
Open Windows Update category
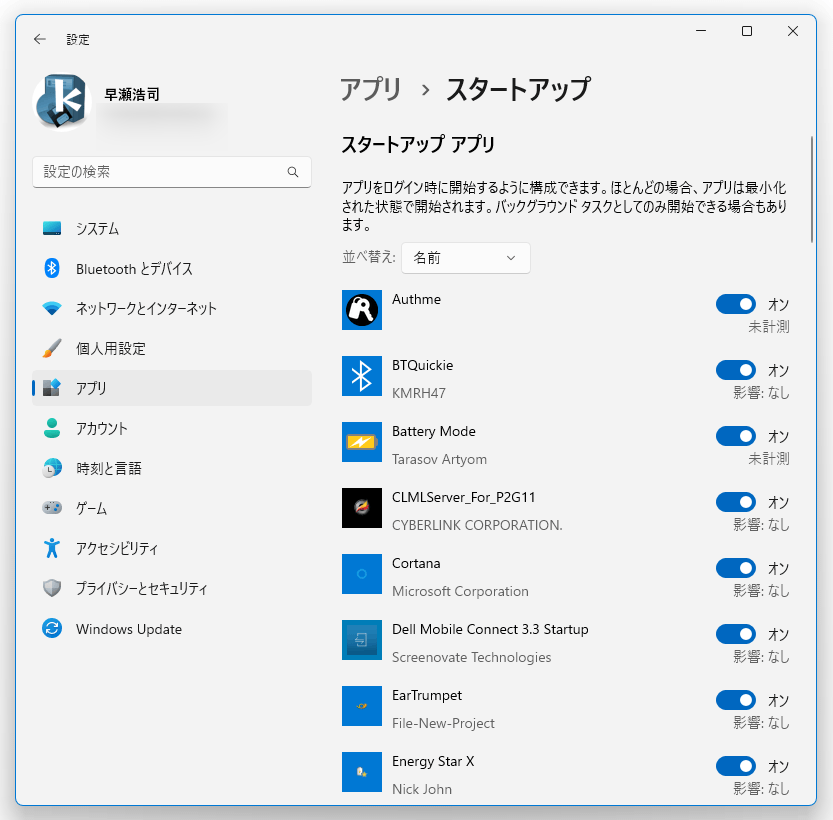click(x=172, y=628)
